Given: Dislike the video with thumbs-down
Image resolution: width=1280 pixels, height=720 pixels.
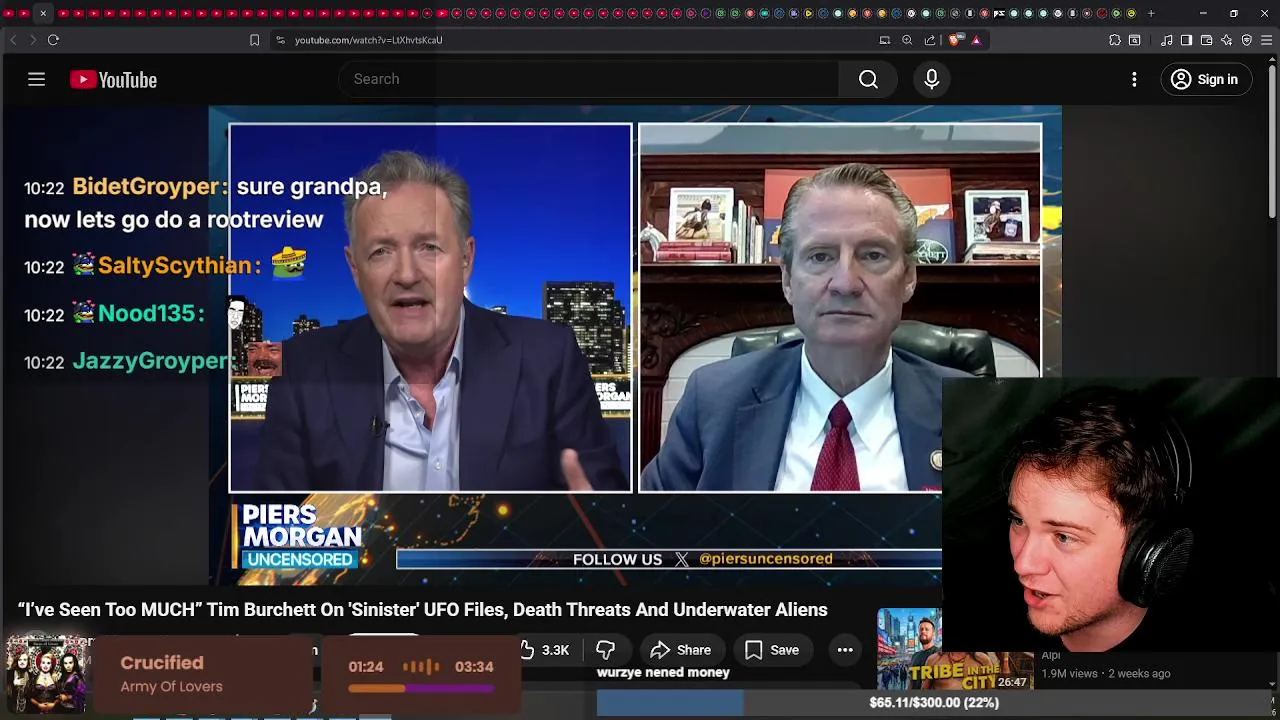Looking at the screenshot, I should pos(605,650).
